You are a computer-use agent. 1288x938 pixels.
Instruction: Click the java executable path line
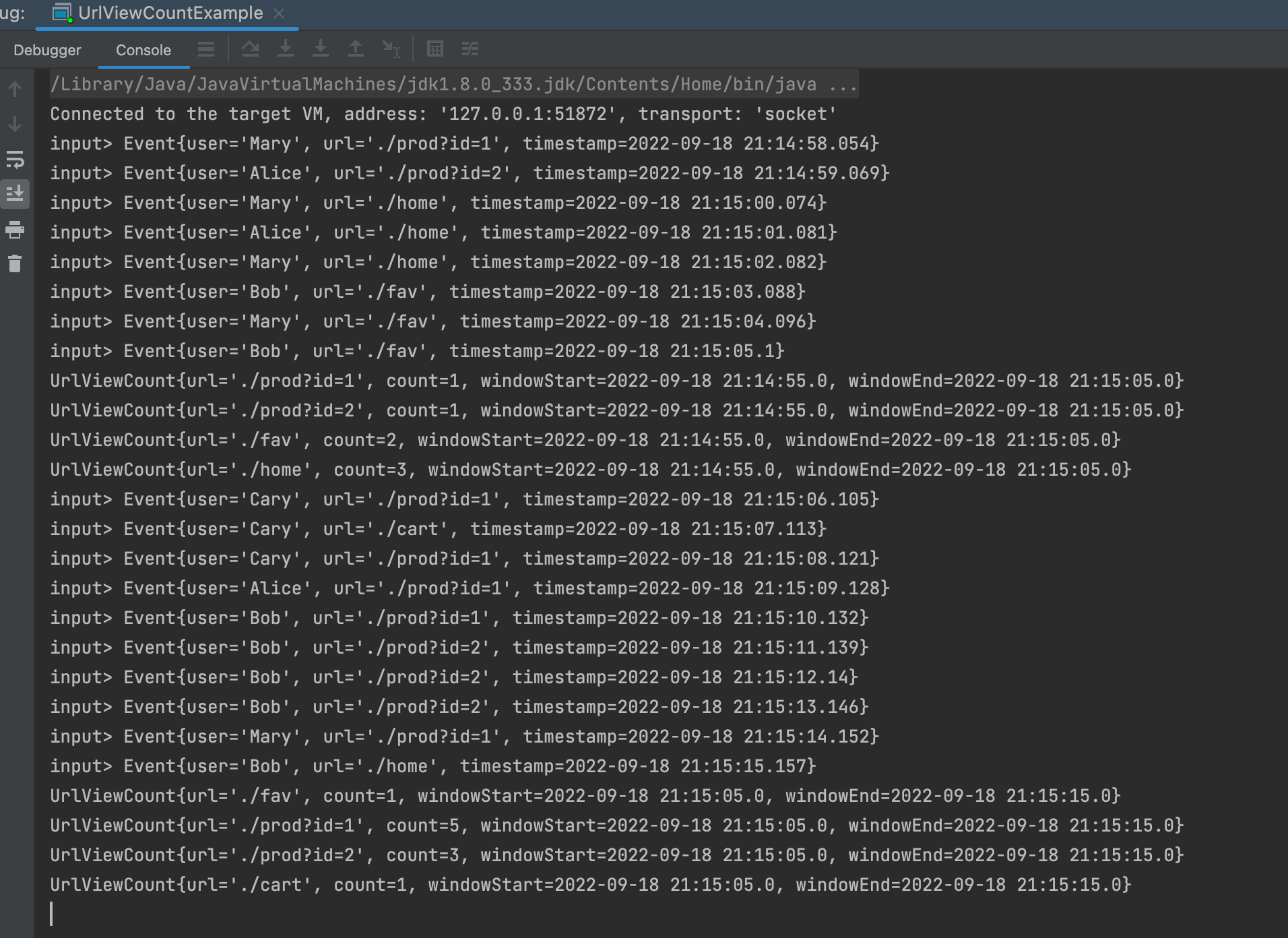coord(431,85)
